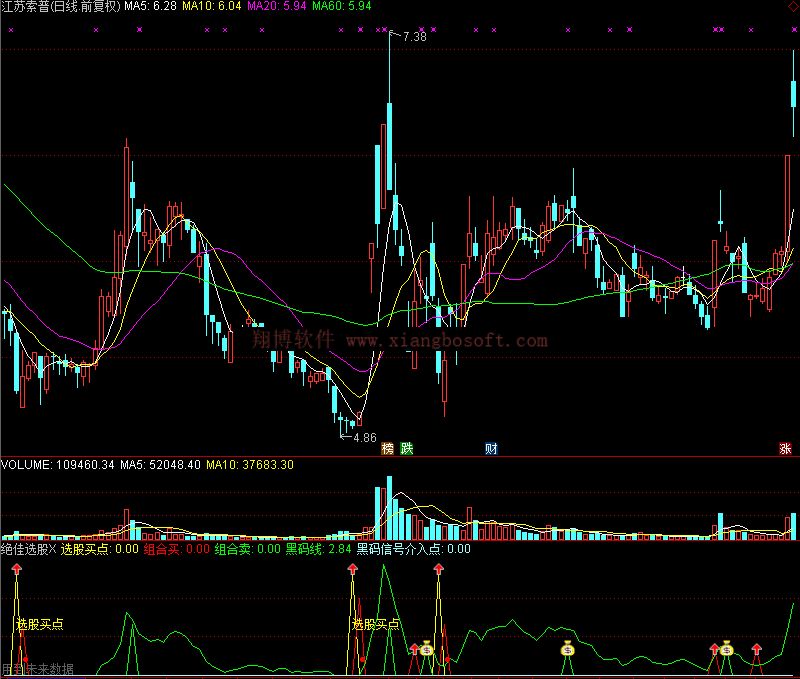This screenshot has width=800, height=679.
Task: Click the 黑码线 value label
Action: [318, 548]
